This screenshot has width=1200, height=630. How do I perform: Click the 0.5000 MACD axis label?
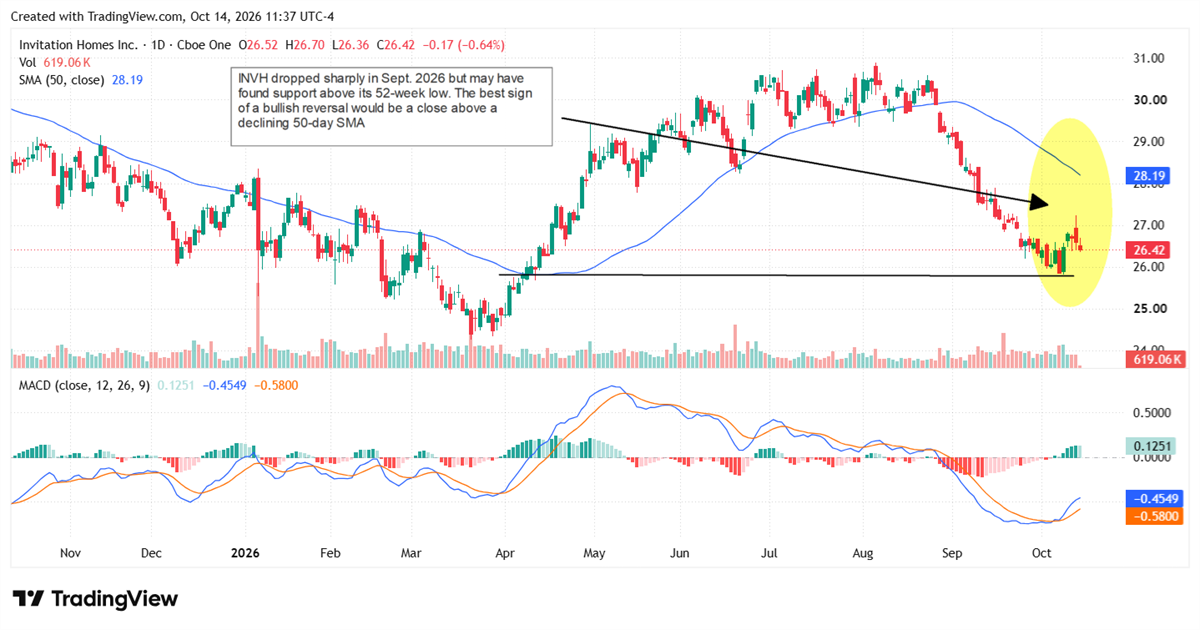(1152, 412)
